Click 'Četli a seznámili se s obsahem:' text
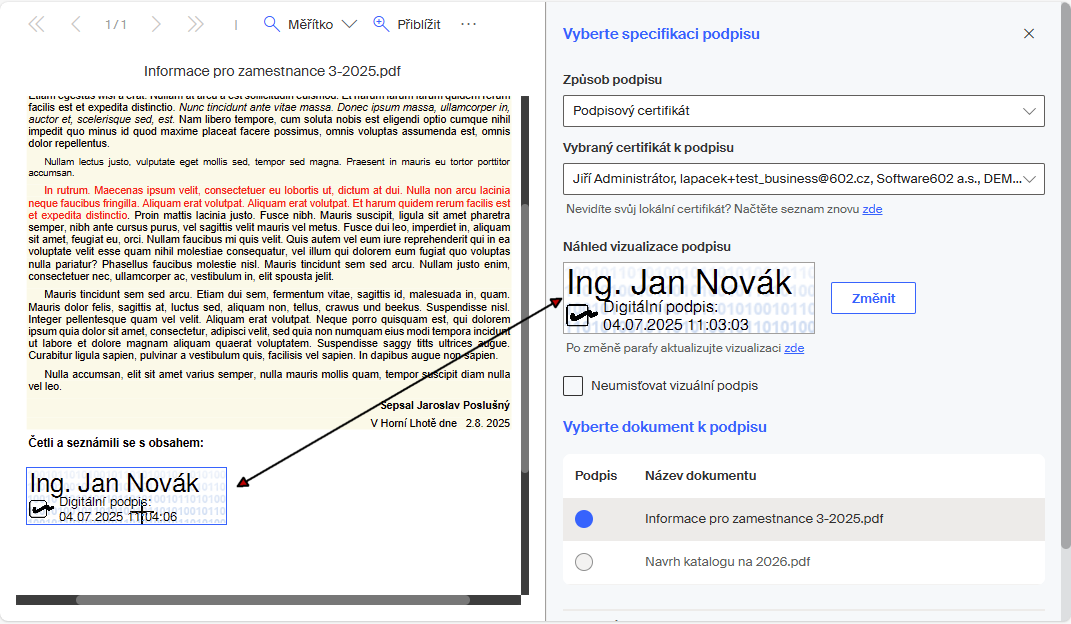The image size is (1071, 624). 116,443
